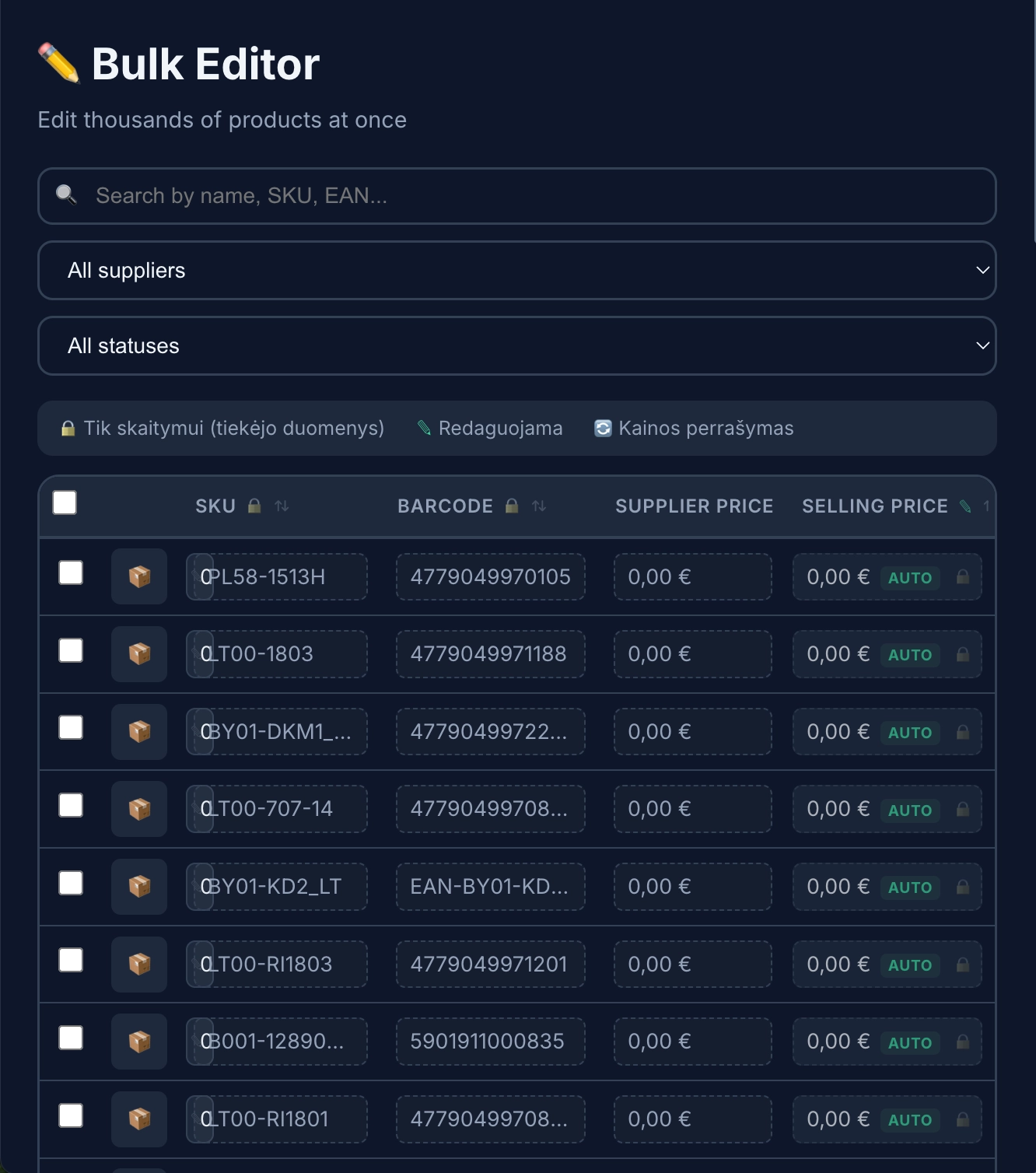
Task: Click the lock icon in BY01-KD2_LT selling price
Action: coord(963,888)
